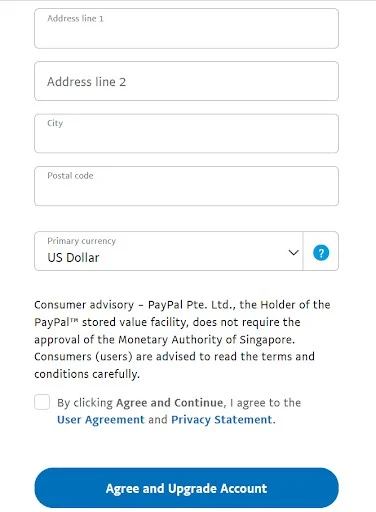The width and height of the screenshot is (376, 512).
Task: Select the City input field
Action: point(186,133)
